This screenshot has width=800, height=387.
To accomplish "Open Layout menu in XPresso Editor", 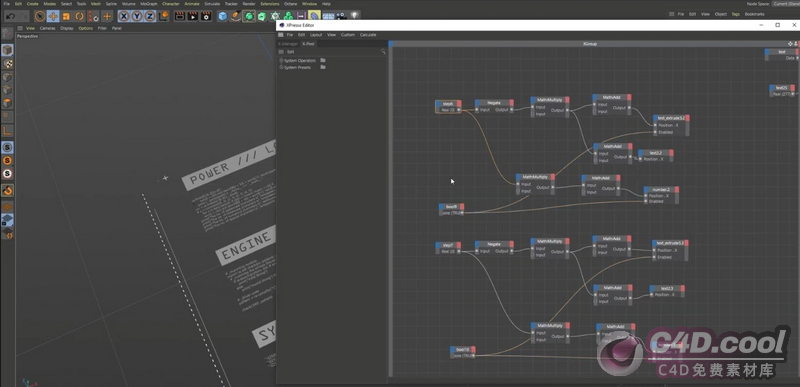I will [x=316, y=35].
